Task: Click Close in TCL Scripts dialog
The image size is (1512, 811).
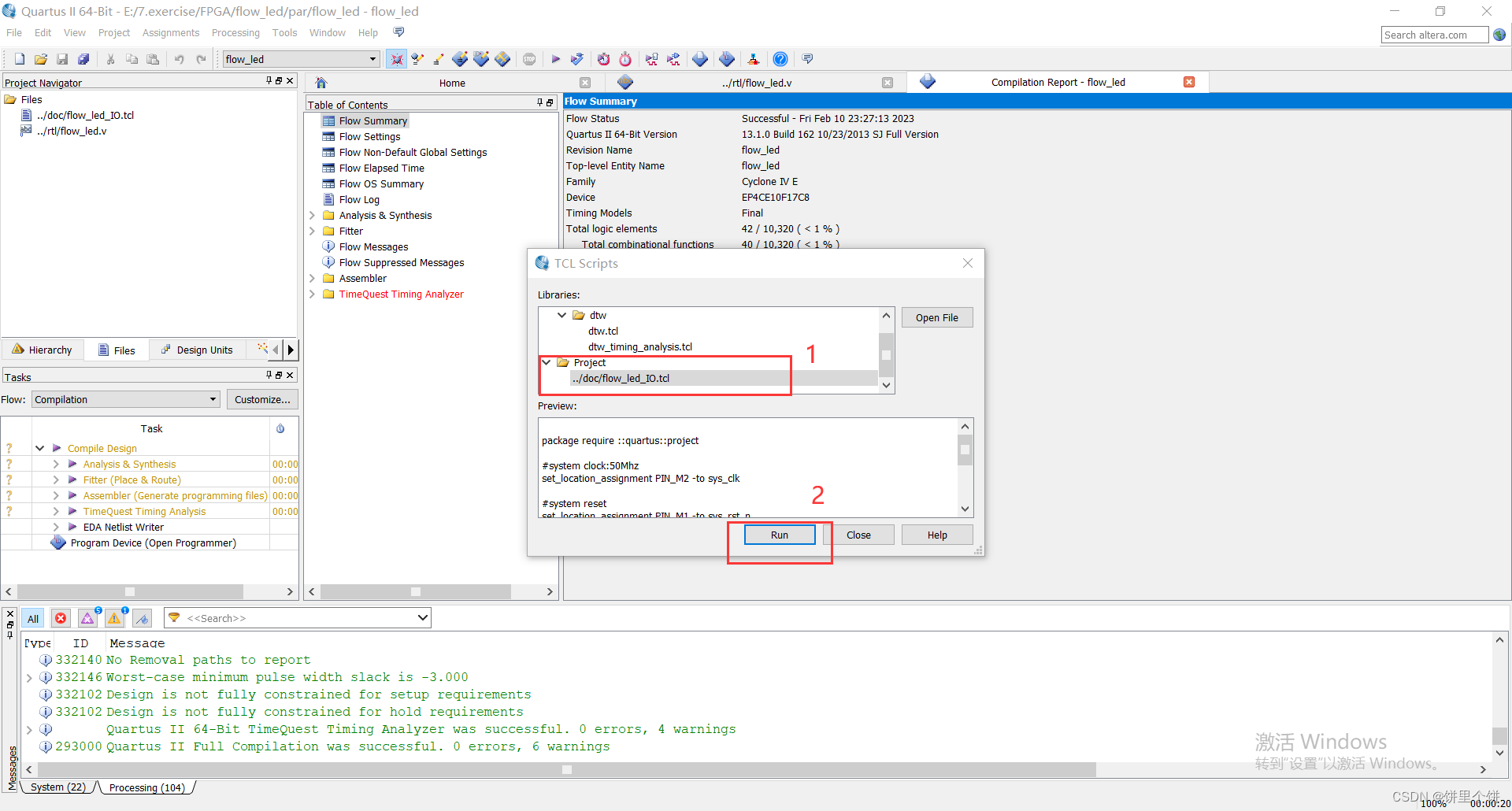Action: coord(858,535)
